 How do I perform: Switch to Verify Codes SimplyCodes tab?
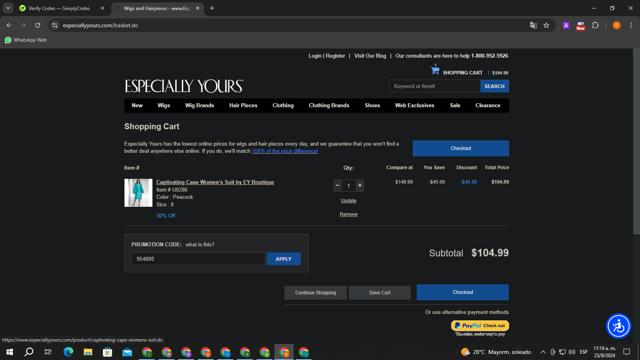[x=59, y=8]
